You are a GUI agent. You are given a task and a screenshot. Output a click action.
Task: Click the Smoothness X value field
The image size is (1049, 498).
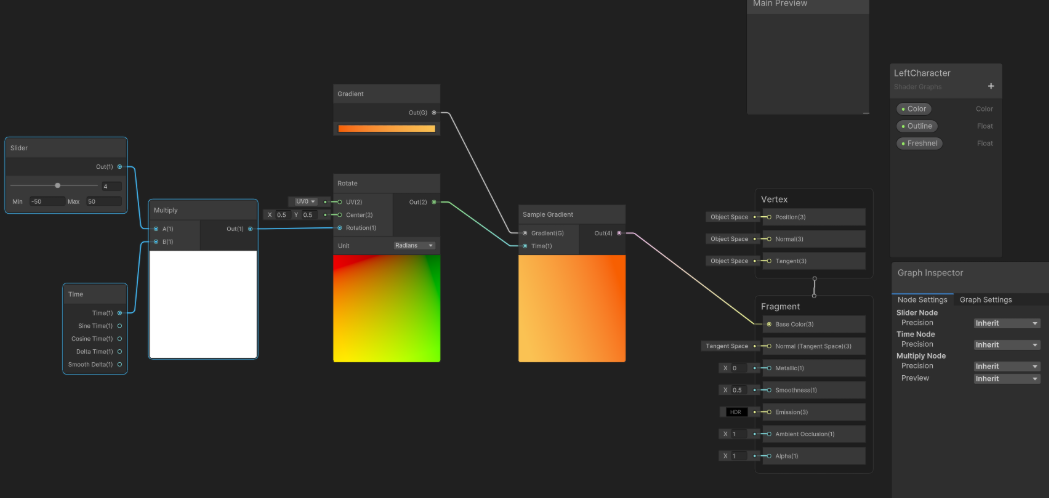(x=739, y=390)
